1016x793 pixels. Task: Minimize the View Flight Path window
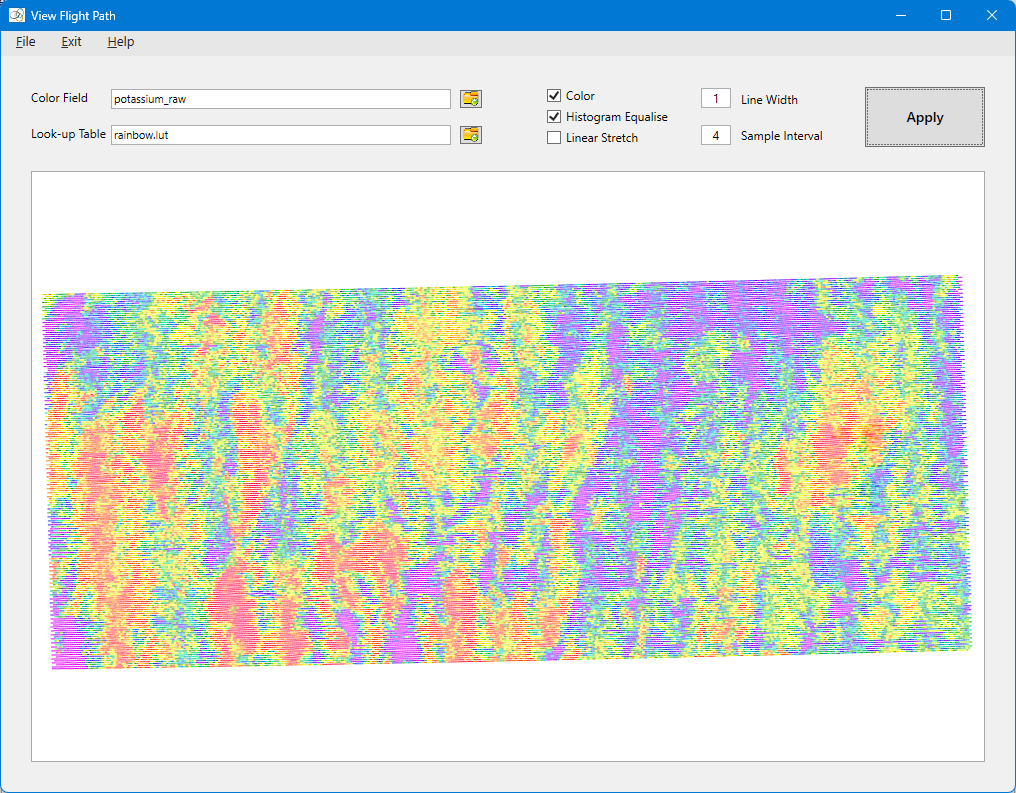pyautogui.click(x=901, y=15)
